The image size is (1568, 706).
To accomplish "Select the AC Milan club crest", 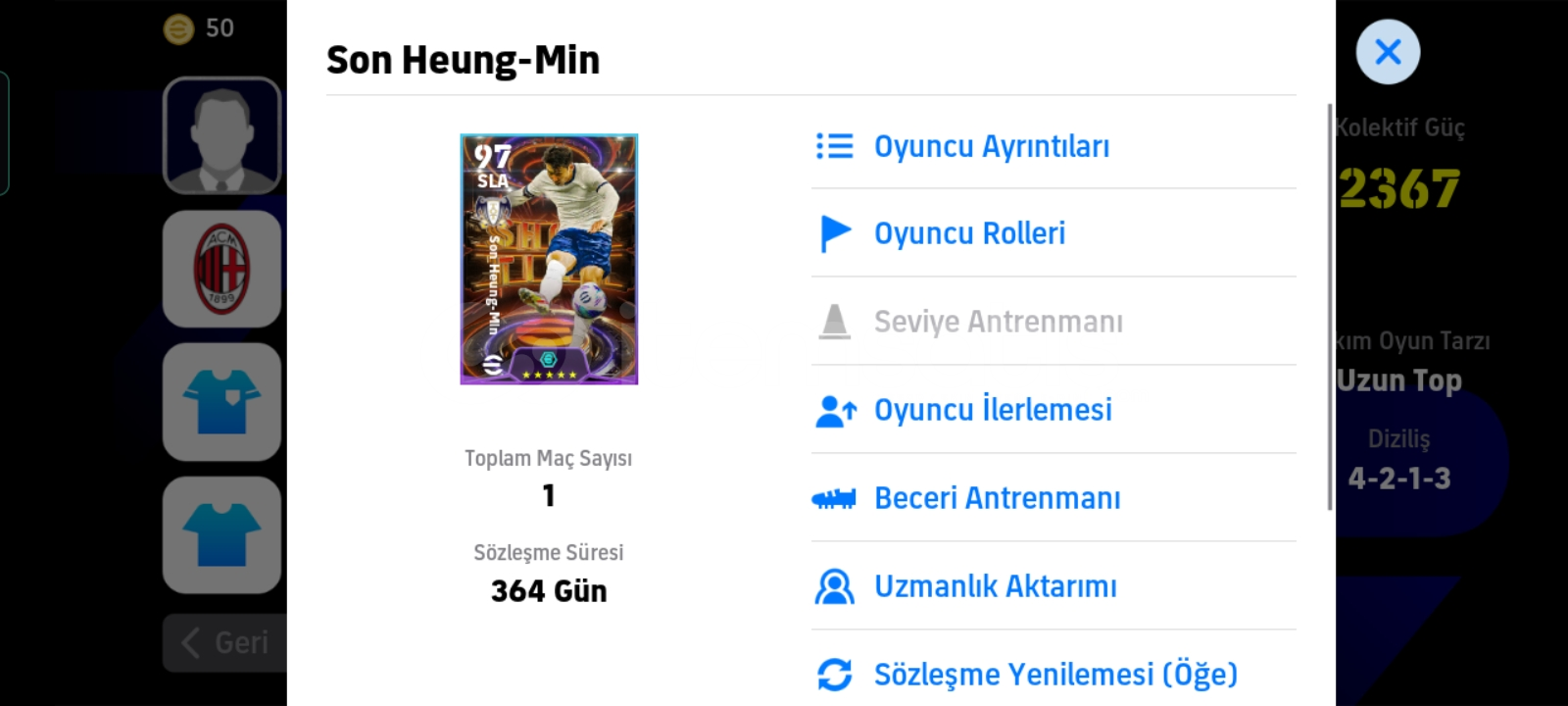I will click(222, 269).
